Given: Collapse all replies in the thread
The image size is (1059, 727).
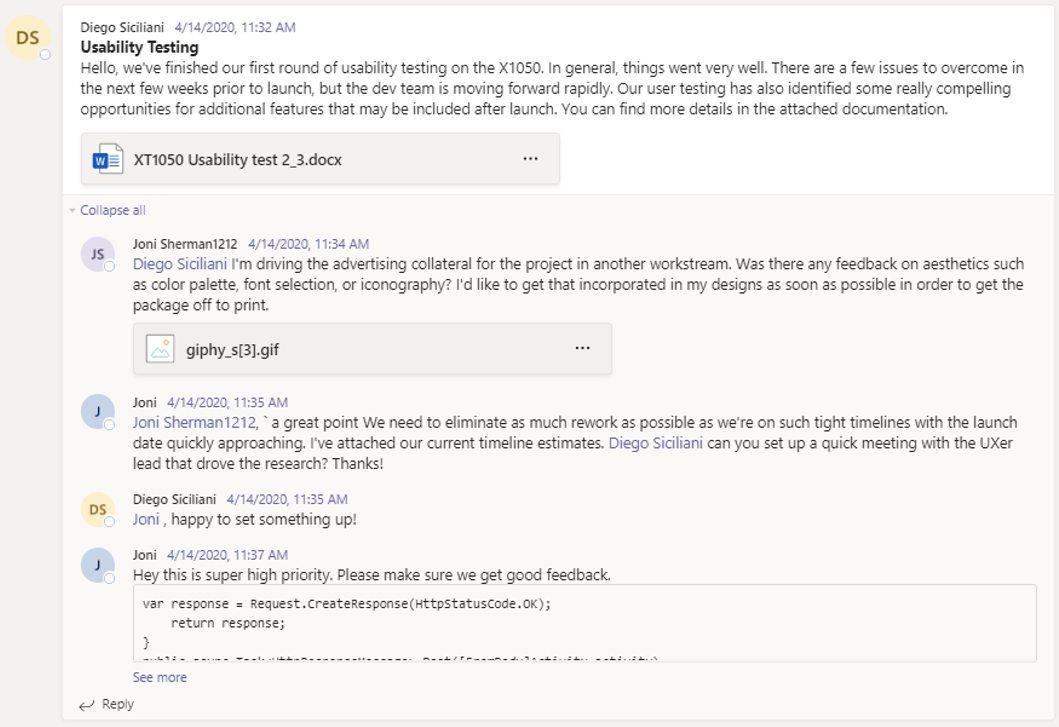Looking at the screenshot, I should [113, 210].
